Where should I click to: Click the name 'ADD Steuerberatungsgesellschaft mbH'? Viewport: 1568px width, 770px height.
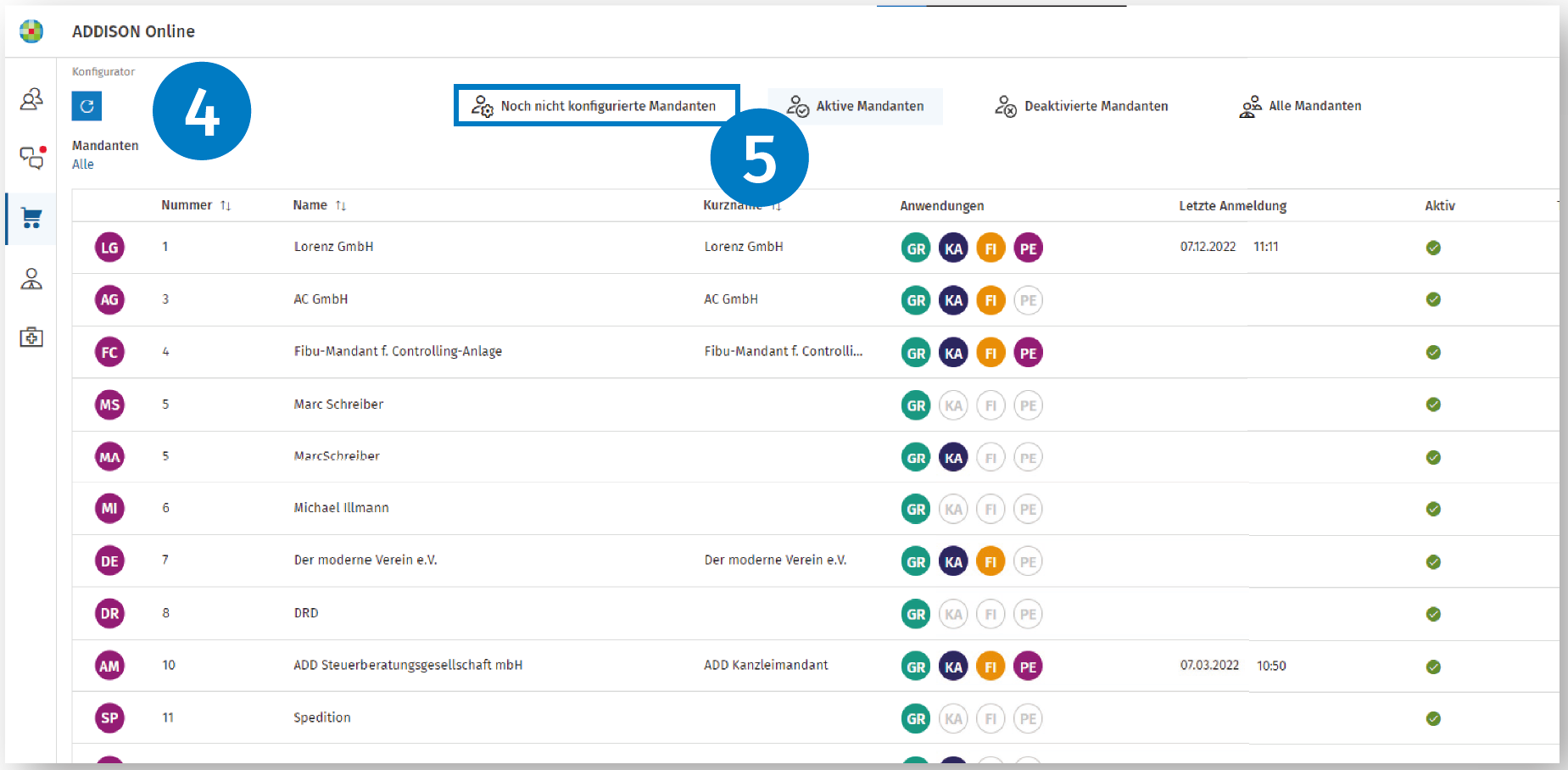tap(408, 665)
